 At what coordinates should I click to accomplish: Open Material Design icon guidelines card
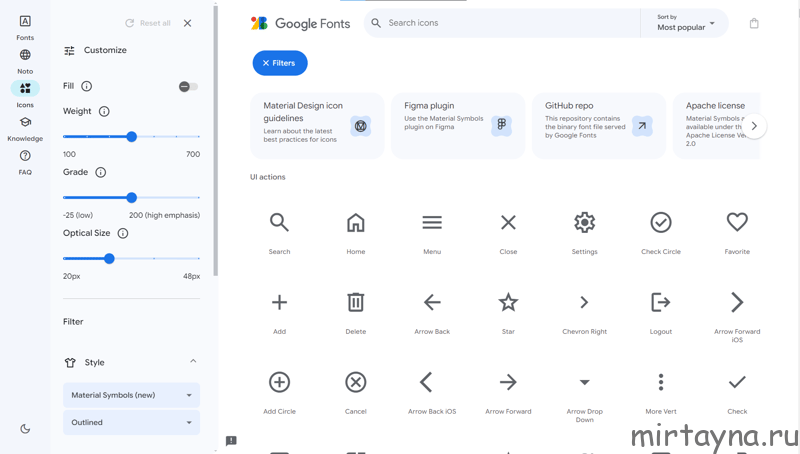click(x=317, y=126)
